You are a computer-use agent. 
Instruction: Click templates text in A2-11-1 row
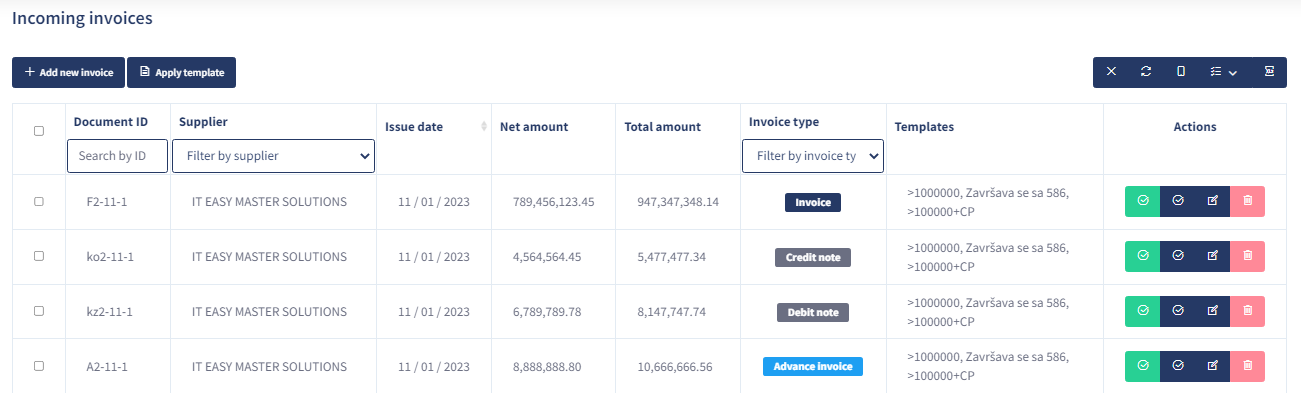(x=989, y=366)
